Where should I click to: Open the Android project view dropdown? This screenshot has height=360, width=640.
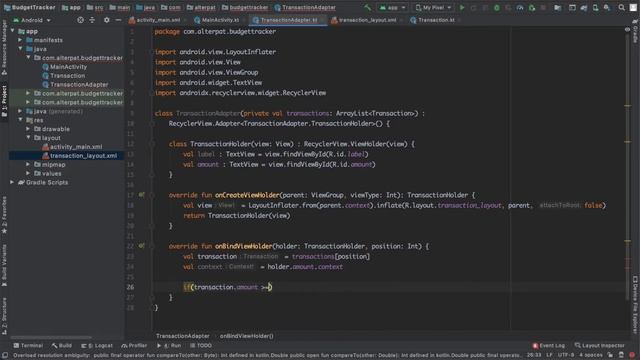[32, 20]
